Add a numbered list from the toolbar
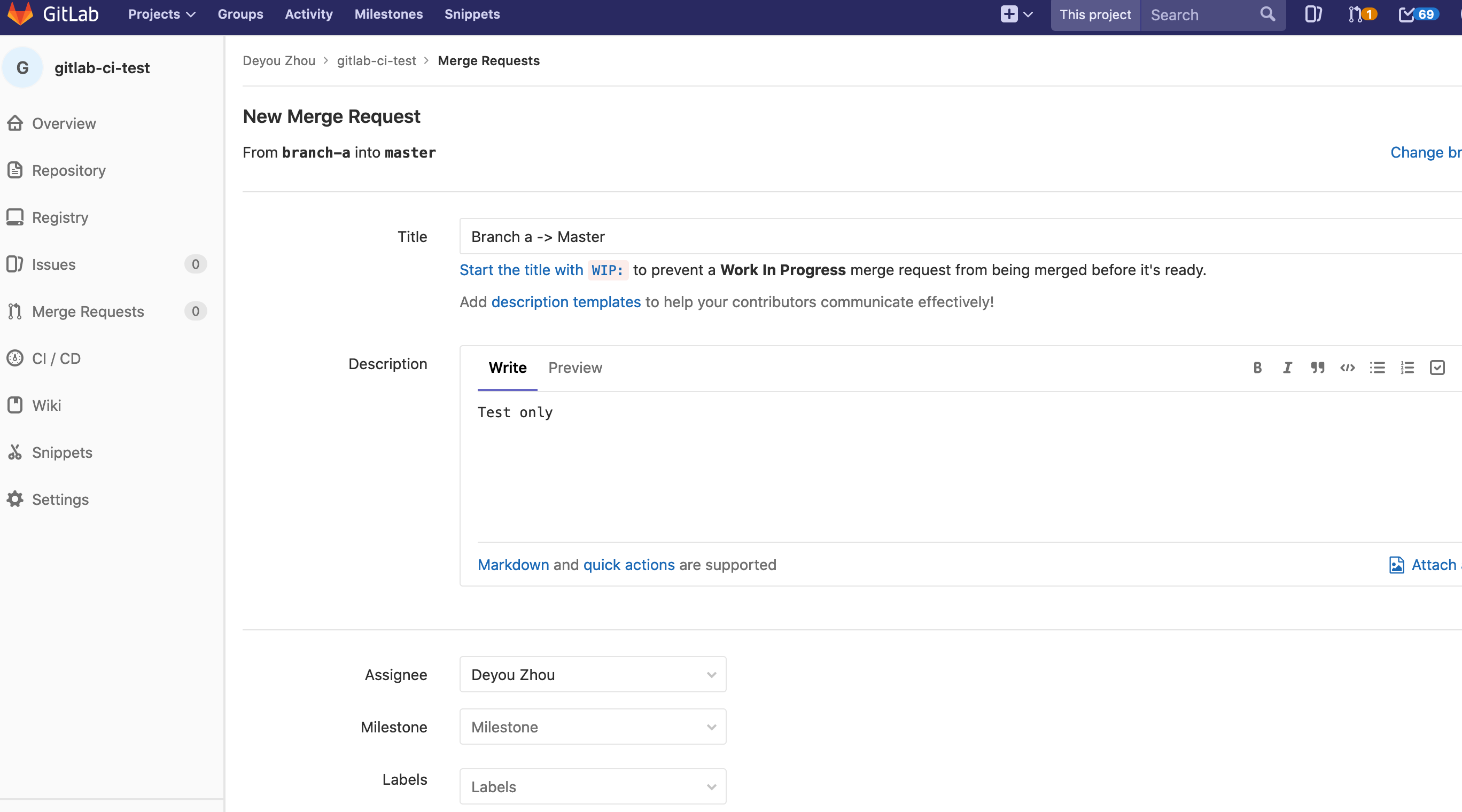Viewport: 1462px width, 812px height. coord(1407,368)
